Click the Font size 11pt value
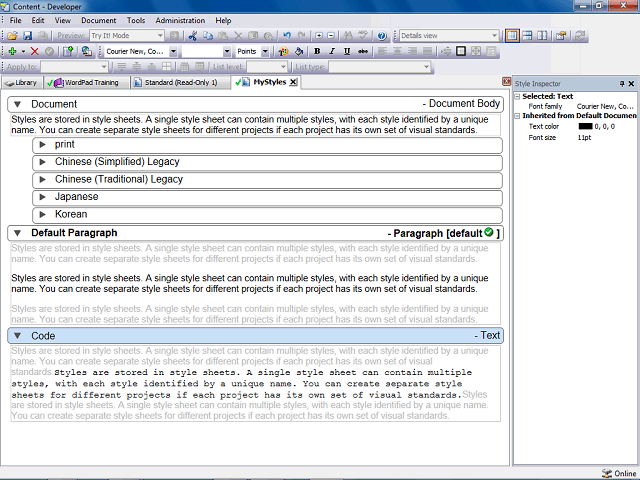Viewport: 640px width, 480px height. [584, 138]
